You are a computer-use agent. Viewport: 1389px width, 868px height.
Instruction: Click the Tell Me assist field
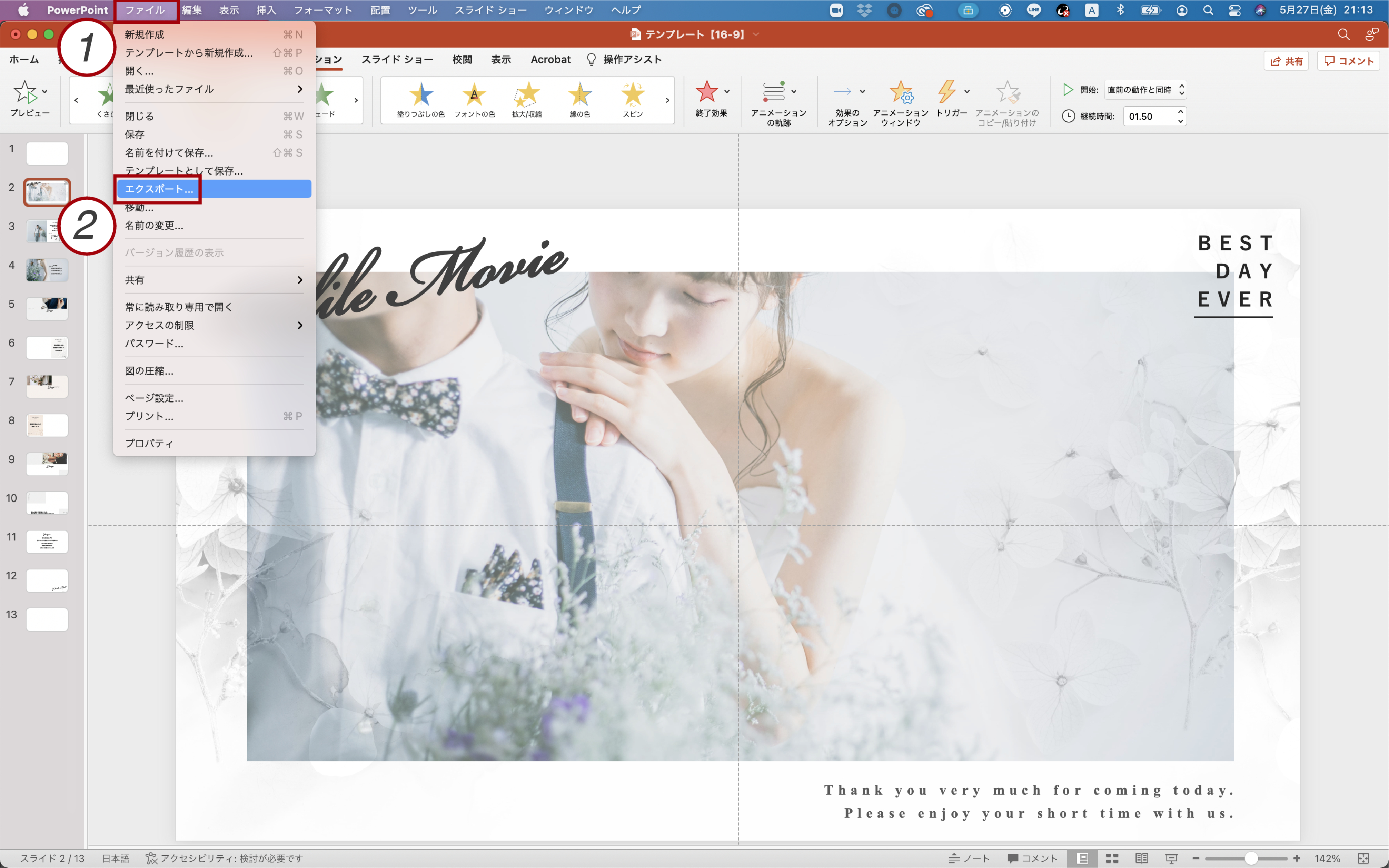624,59
